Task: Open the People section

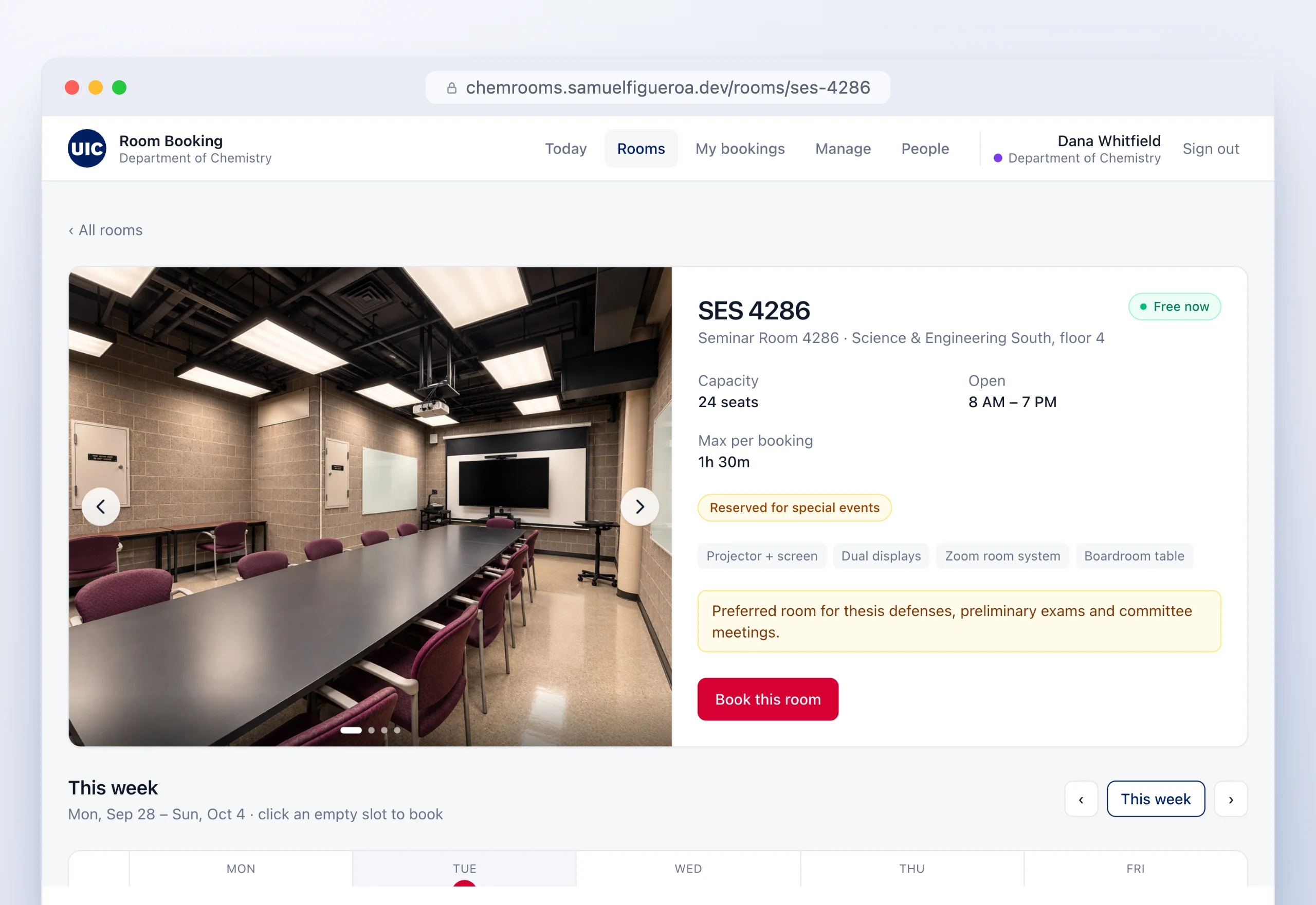Action: 925,149
